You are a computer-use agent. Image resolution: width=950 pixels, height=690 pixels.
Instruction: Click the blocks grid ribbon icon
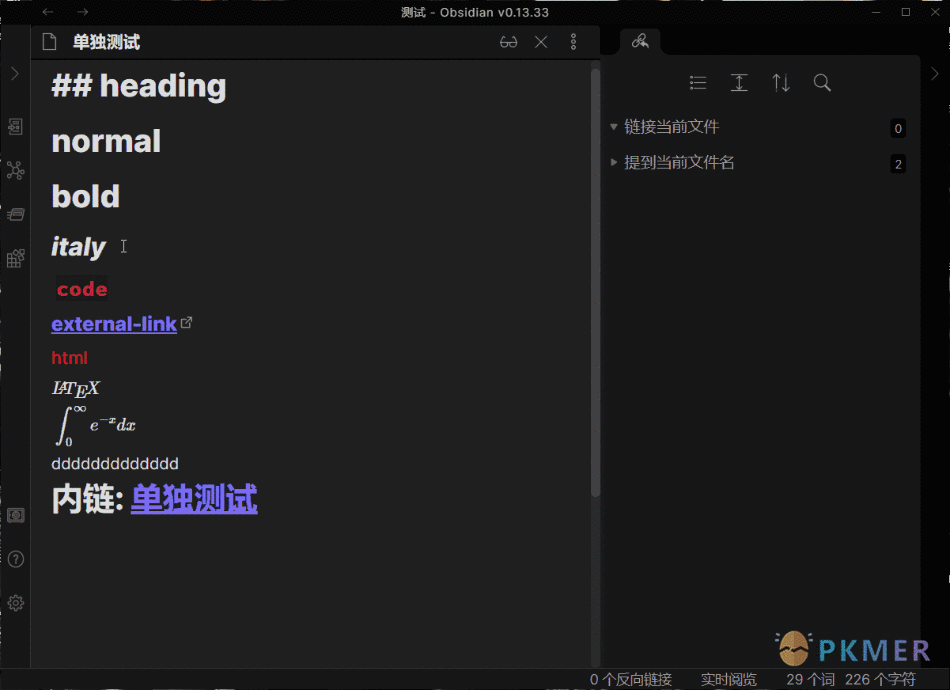pos(16,258)
